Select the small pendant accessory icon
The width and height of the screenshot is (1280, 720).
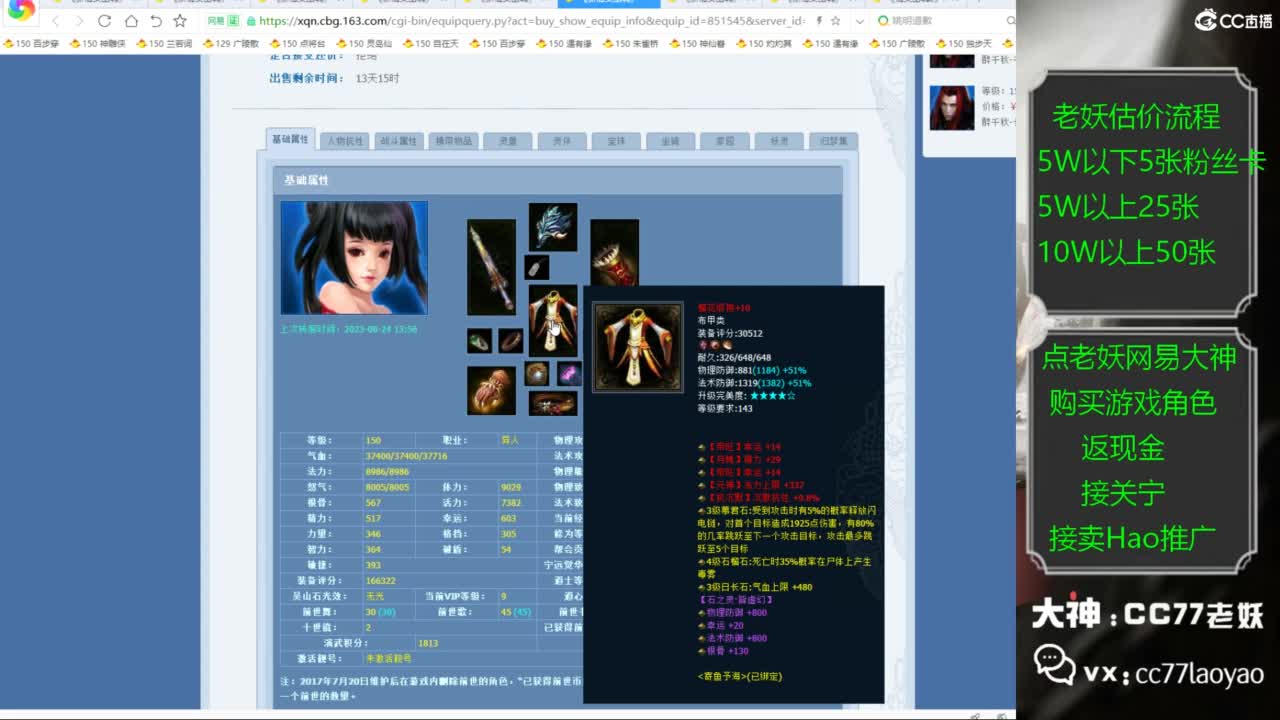(537, 267)
